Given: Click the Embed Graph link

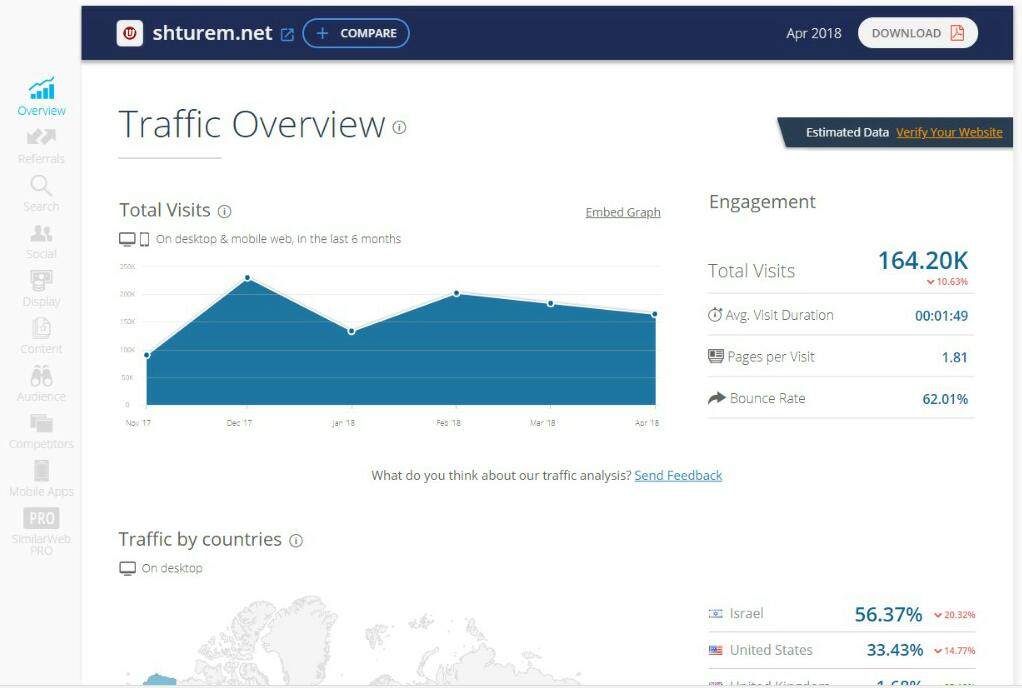Looking at the screenshot, I should coord(622,212).
